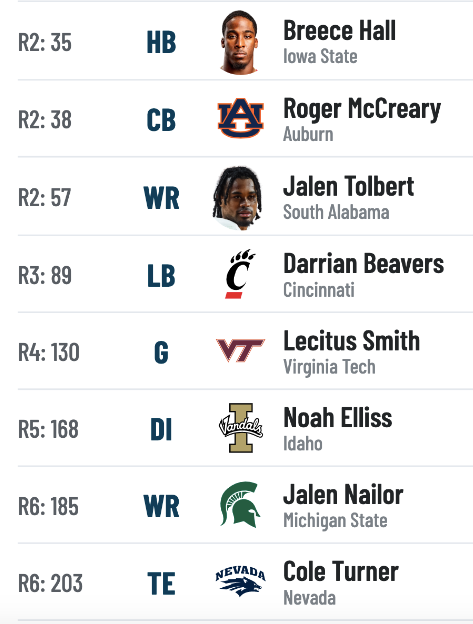473x624 pixels.
Task: Select the Virginia Tech VT logo
Action: (240, 350)
